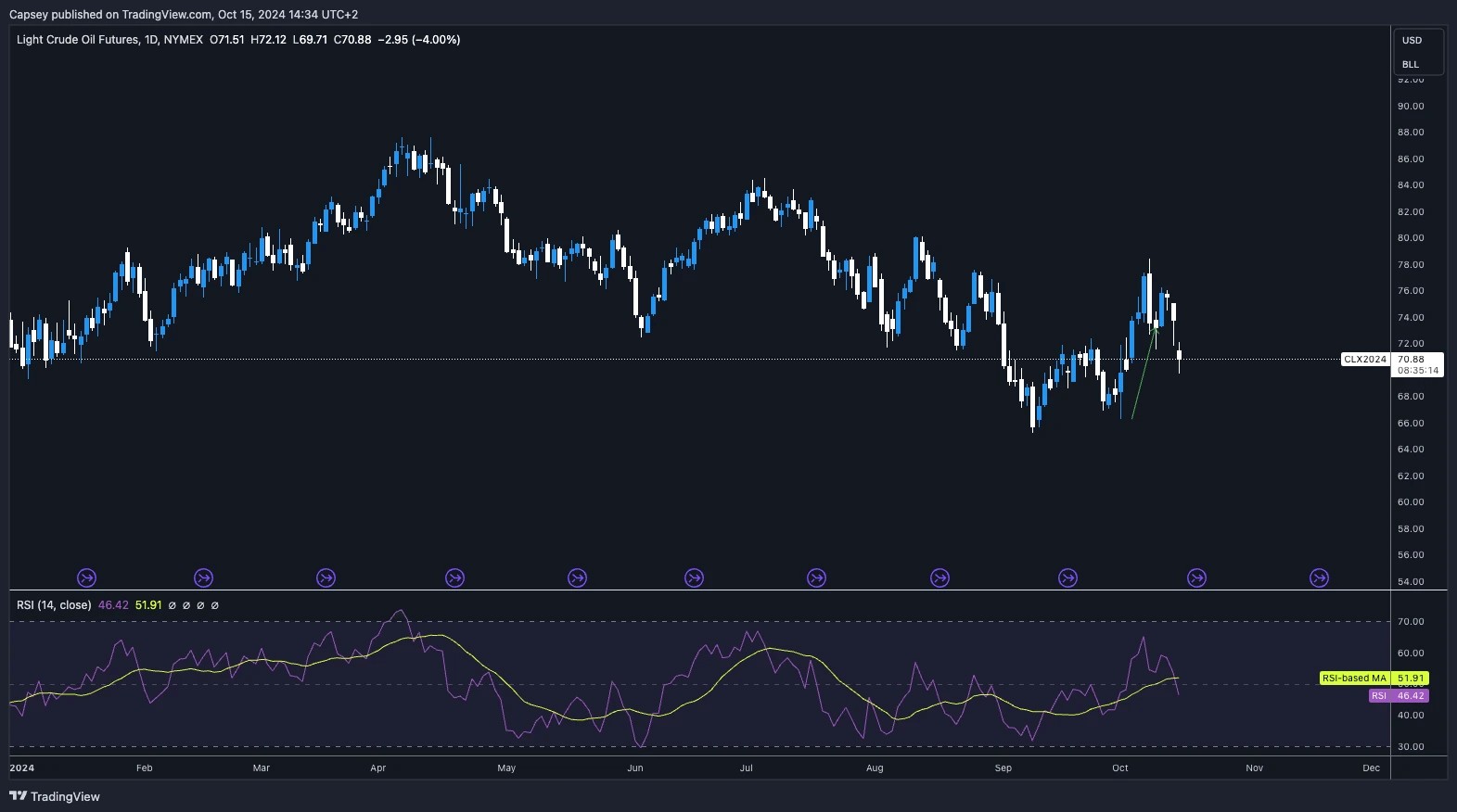
Task: Click the Dec label on time axis
Action: click(x=1371, y=768)
